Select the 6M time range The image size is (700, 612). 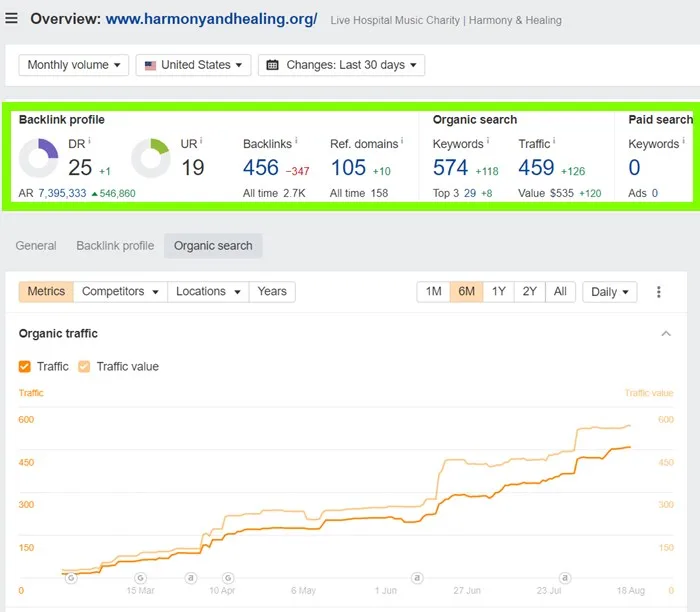[466, 292]
